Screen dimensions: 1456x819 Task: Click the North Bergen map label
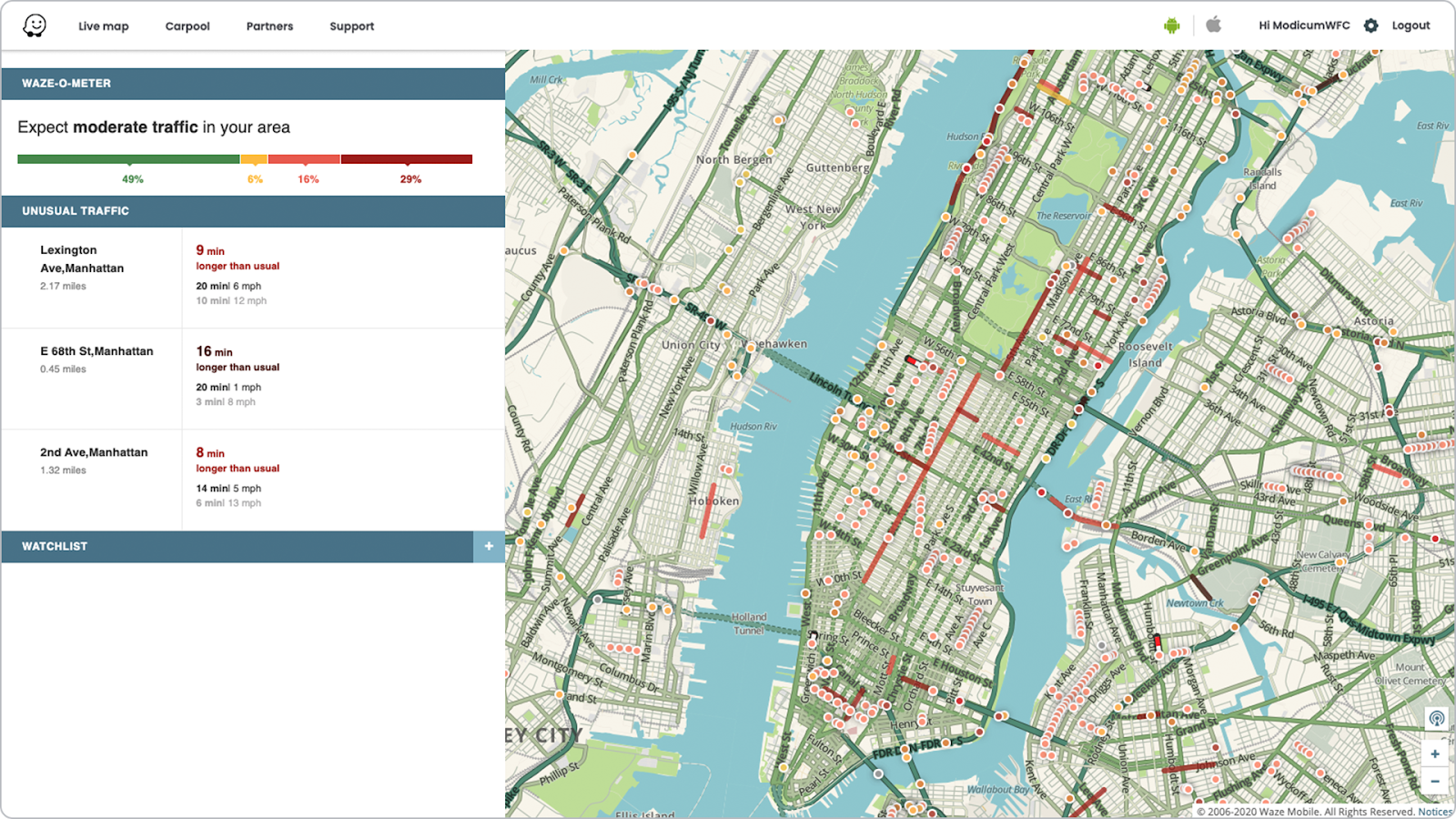tap(733, 159)
